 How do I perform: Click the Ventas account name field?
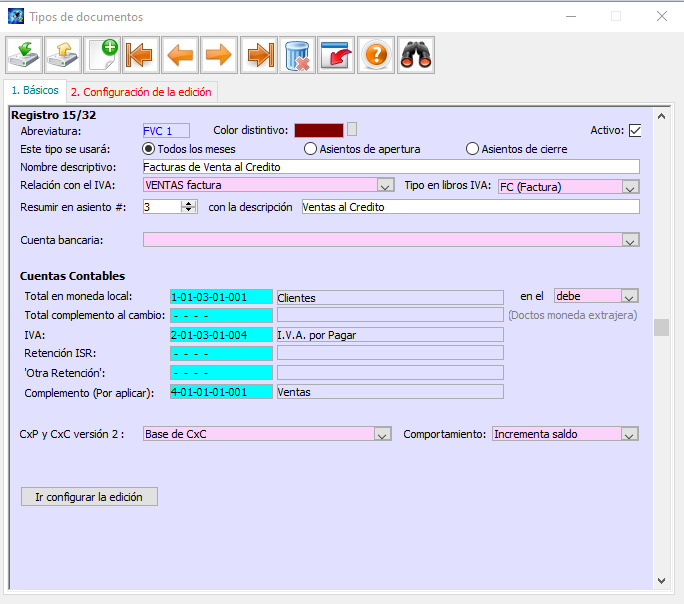[390, 392]
